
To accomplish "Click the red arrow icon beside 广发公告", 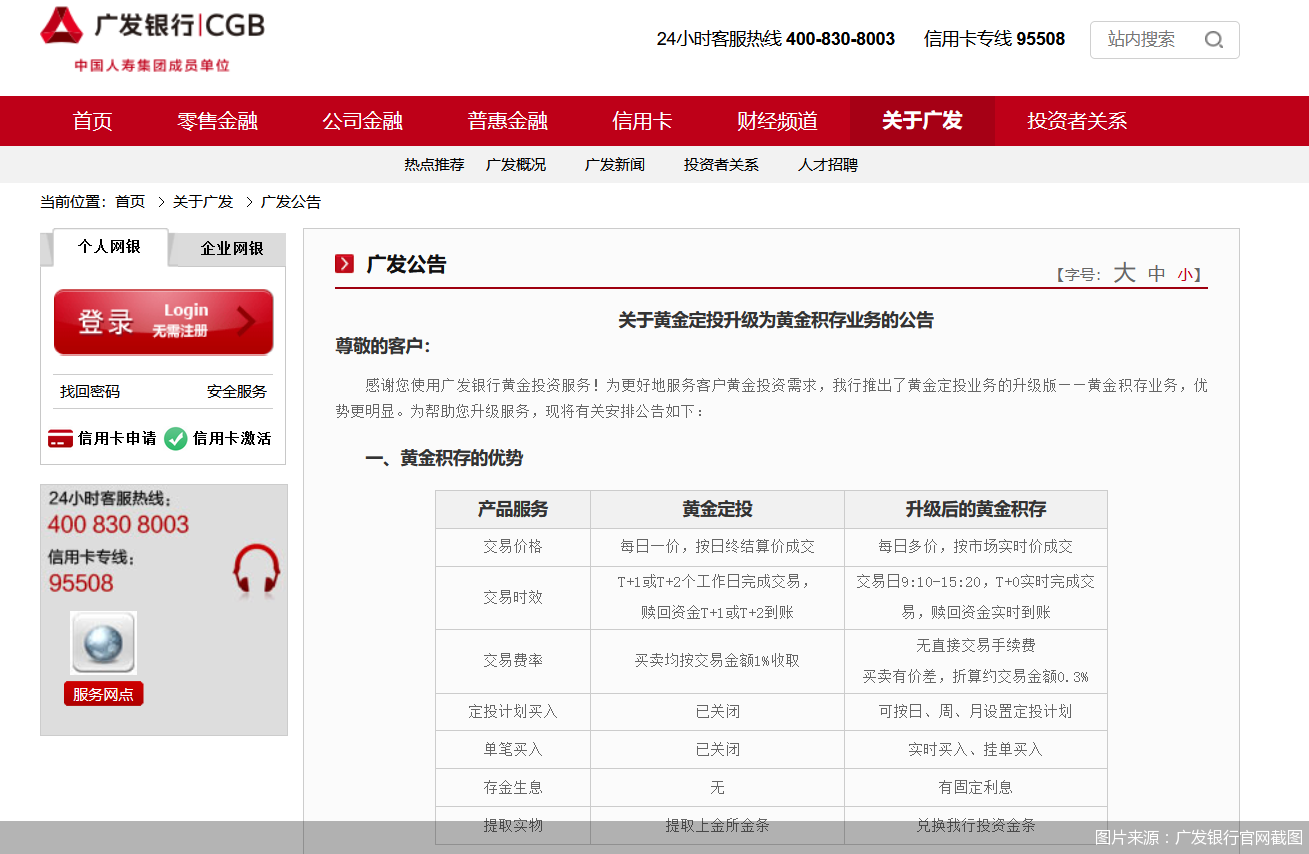I will [345, 264].
